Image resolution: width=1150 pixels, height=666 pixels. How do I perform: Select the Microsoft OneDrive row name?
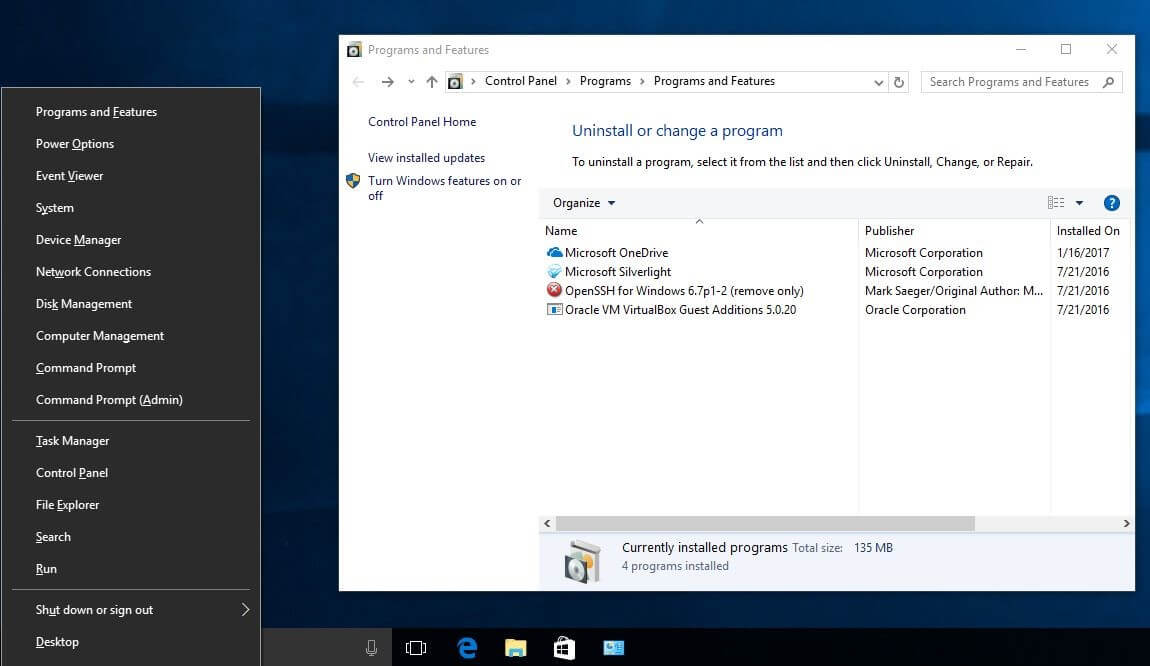pos(616,252)
